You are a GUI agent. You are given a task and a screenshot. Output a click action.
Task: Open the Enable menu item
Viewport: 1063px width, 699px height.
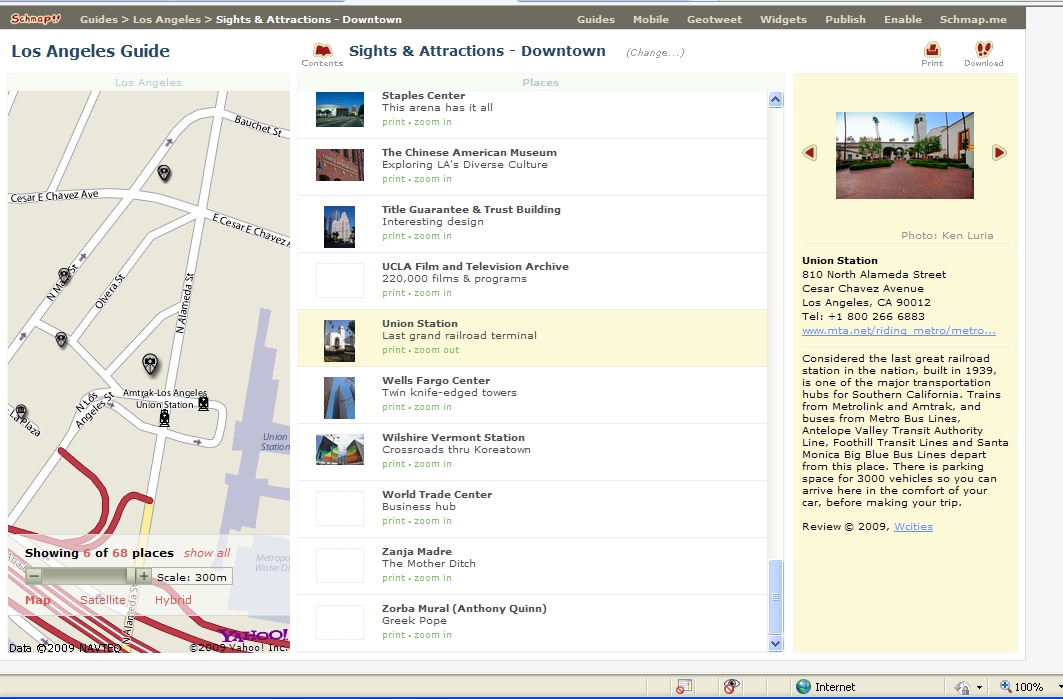902,19
